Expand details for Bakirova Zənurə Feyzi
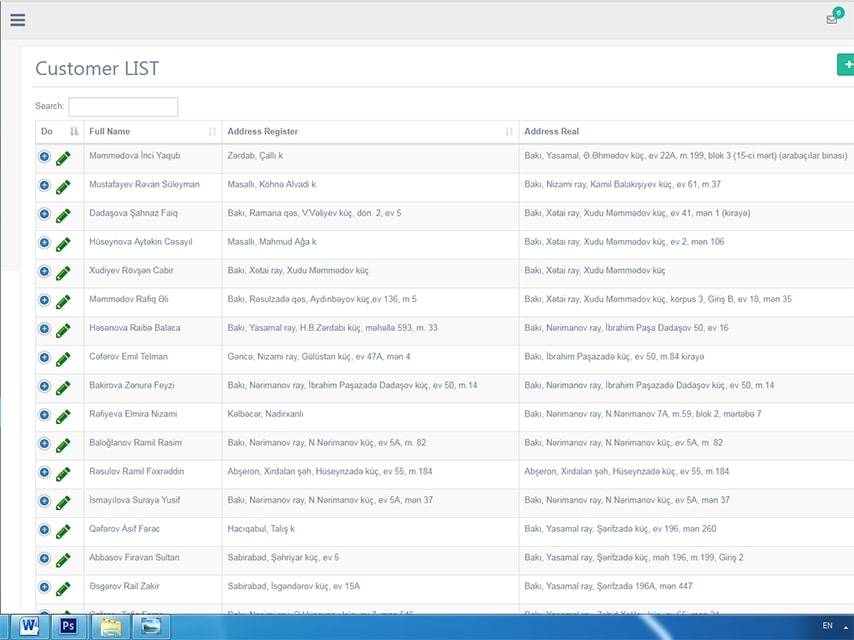The image size is (854, 640). (x=44, y=387)
